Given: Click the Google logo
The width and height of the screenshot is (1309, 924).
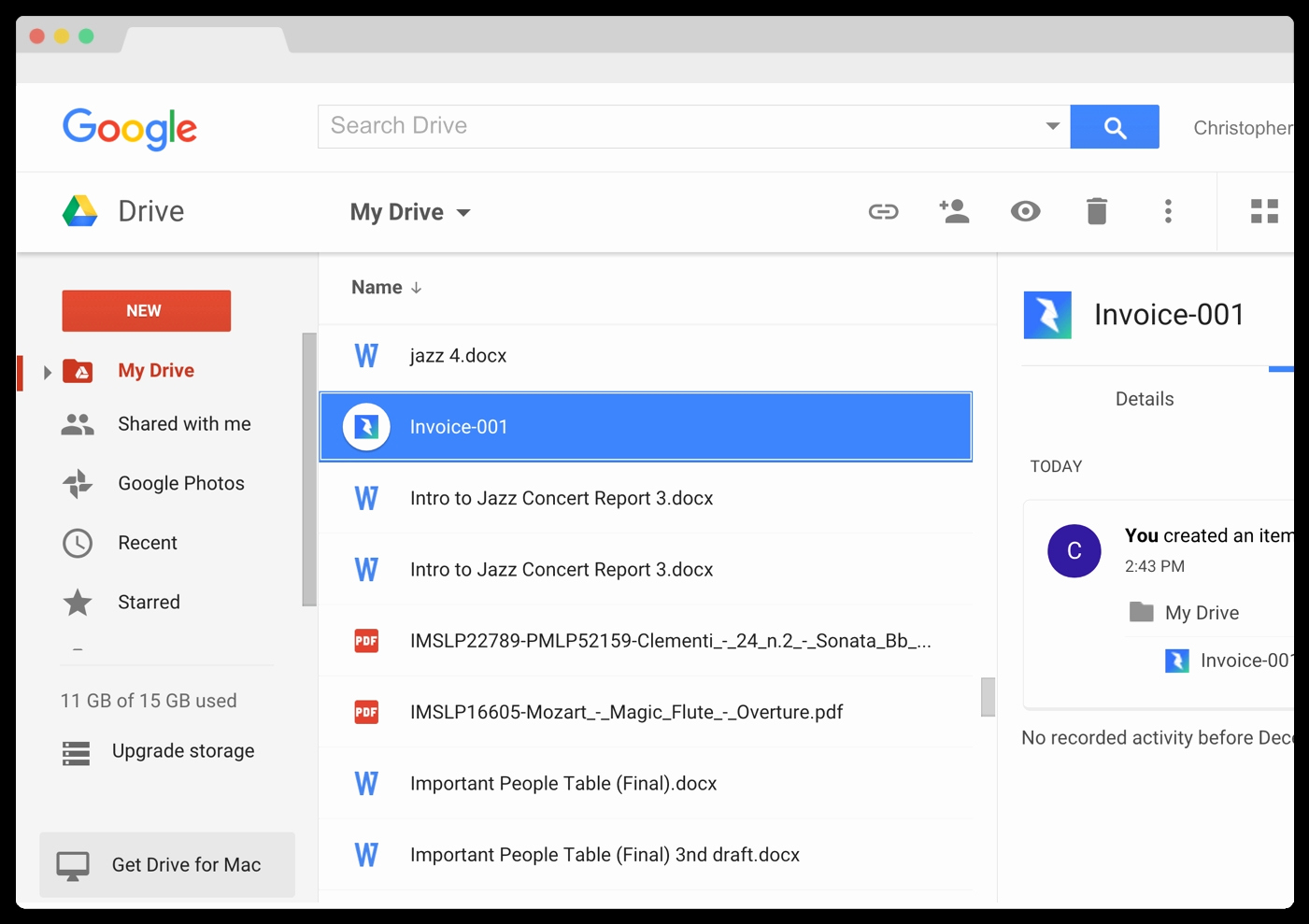Looking at the screenshot, I should tap(130, 128).
